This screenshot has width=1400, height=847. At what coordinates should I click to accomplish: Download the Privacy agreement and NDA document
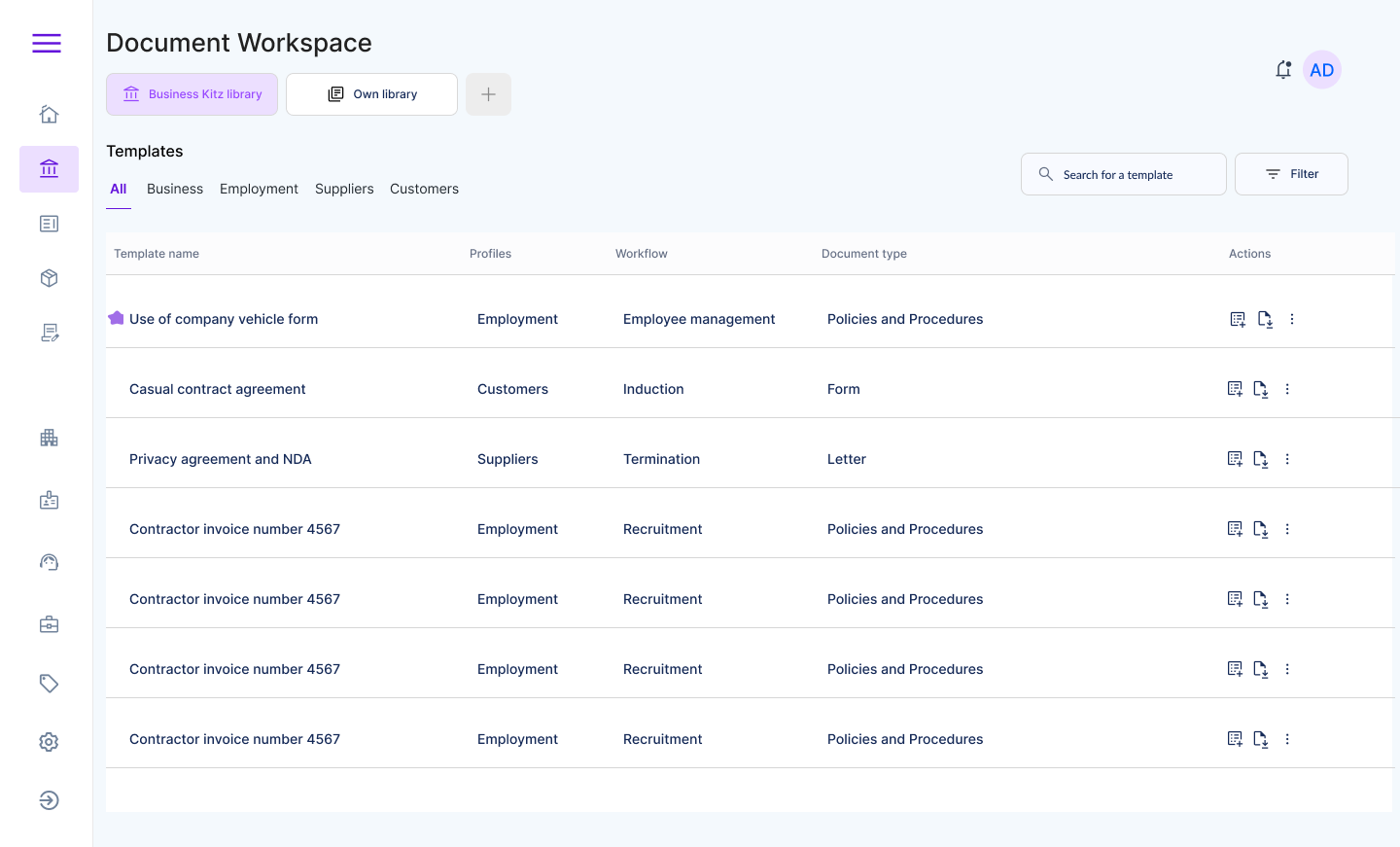click(1261, 458)
